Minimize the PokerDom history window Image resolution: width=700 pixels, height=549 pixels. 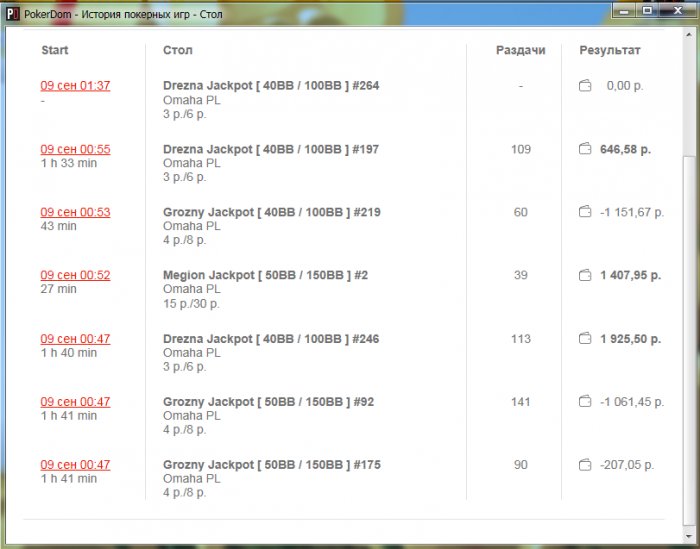(x=624, y=10)
